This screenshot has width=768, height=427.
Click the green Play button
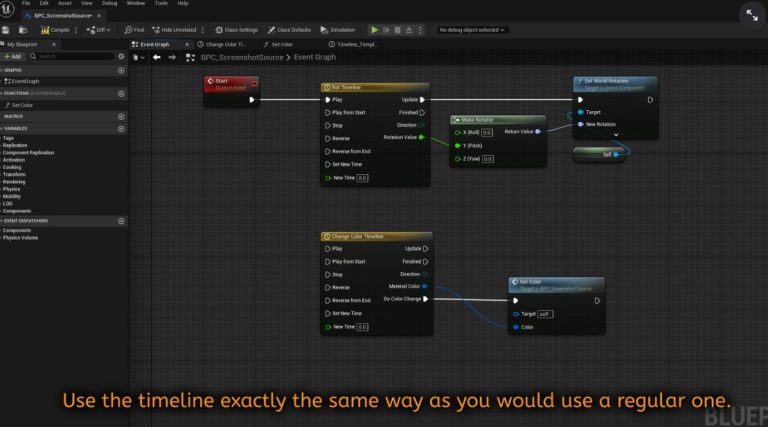(375, 30)
